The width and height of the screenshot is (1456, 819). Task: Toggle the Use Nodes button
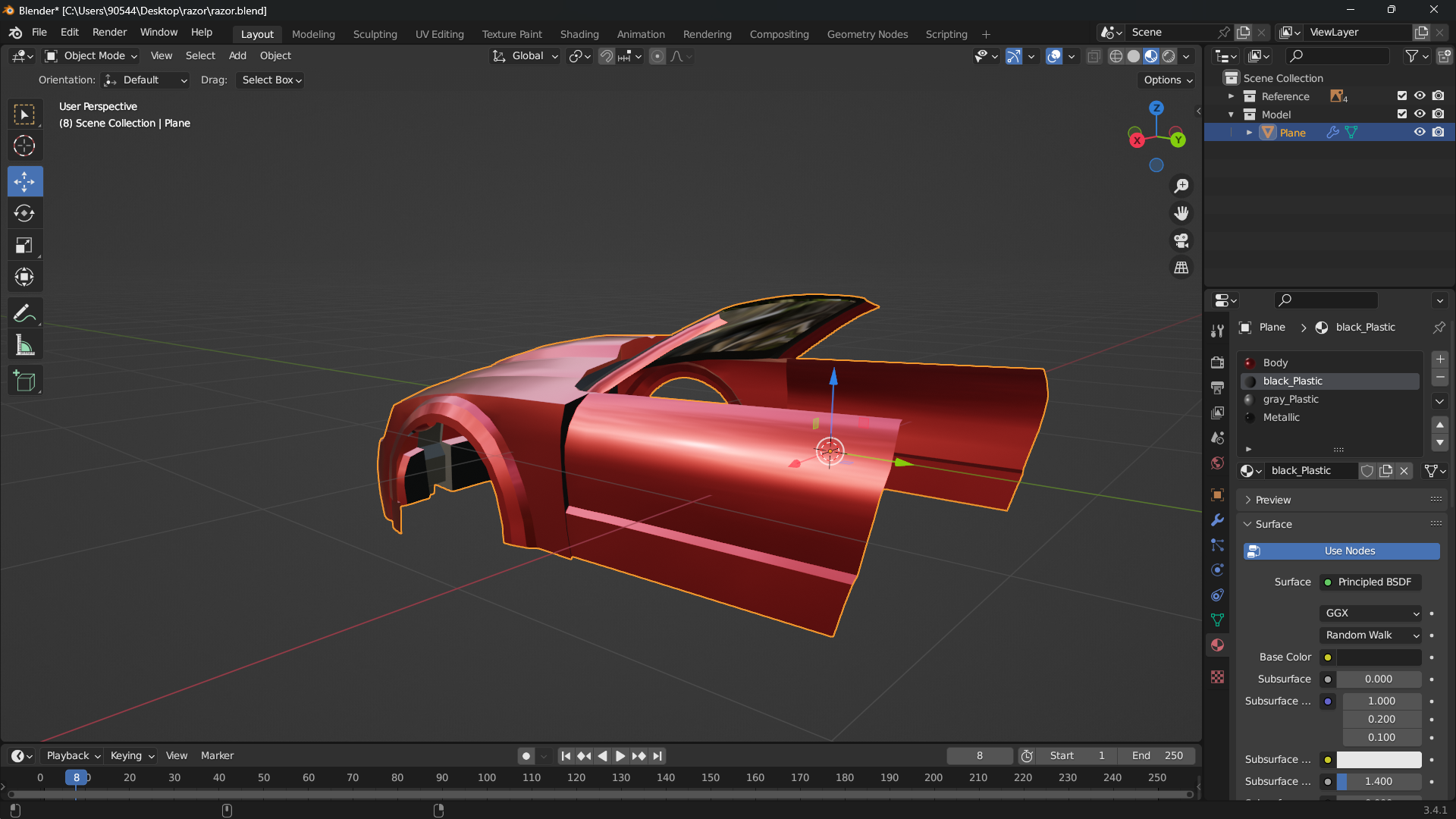[1341, 551]
